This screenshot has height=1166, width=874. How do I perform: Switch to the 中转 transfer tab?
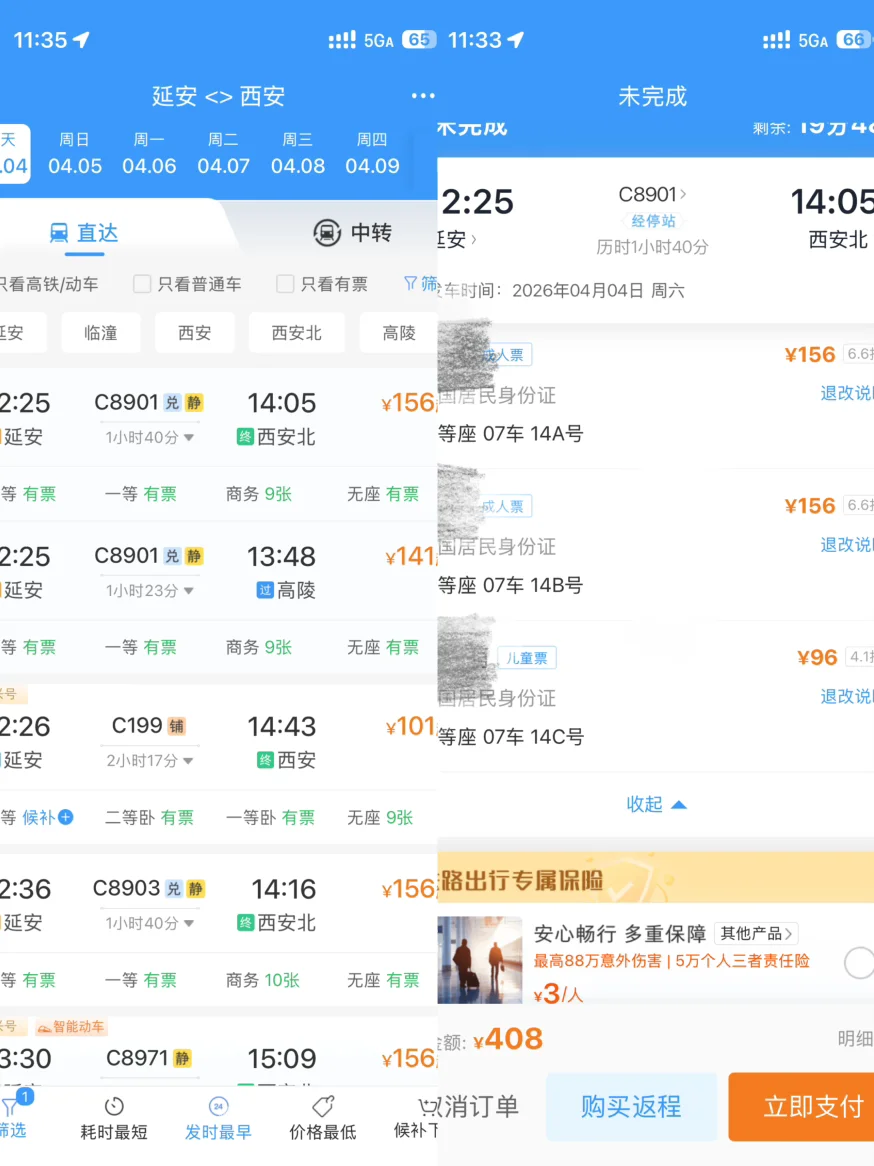pos(352,233)
